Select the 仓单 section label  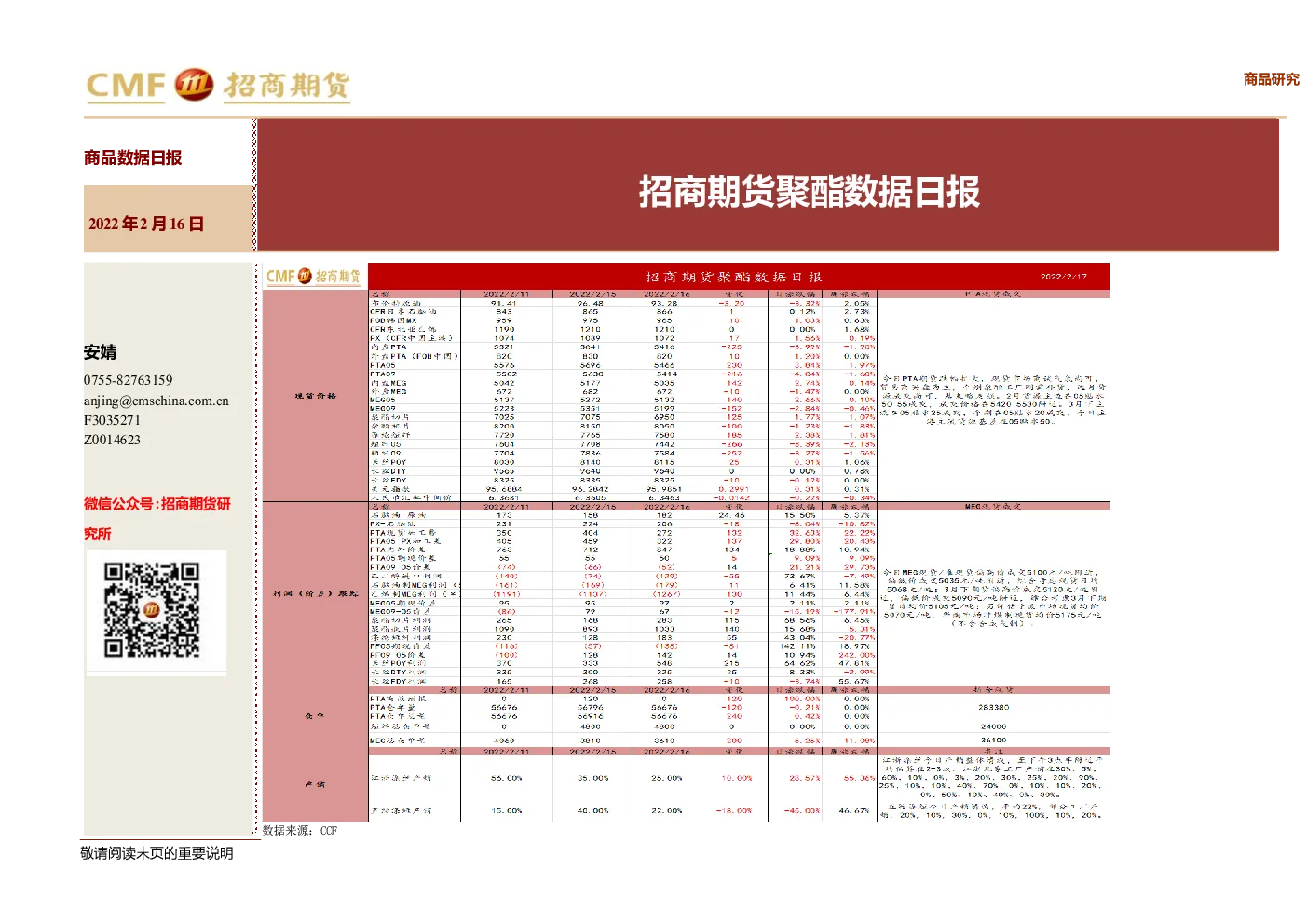315,716
